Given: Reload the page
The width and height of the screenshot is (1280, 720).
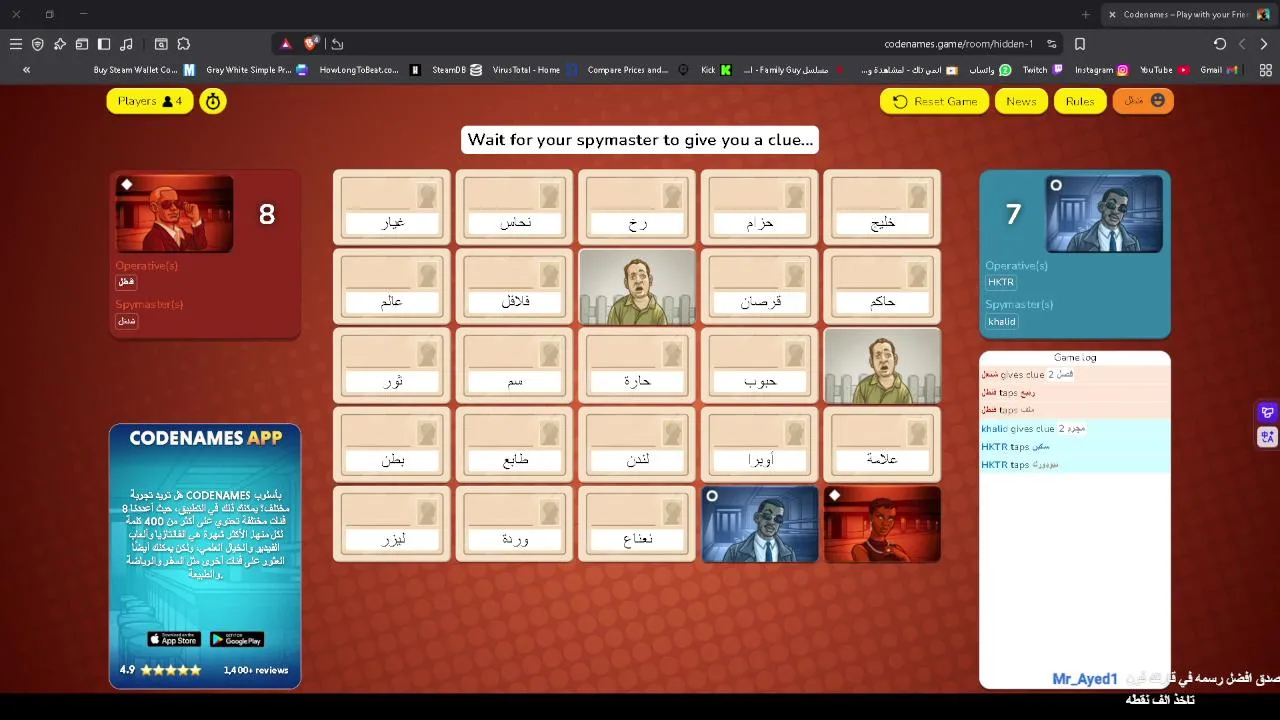Looking at the screenshot, I should 1220,44.
